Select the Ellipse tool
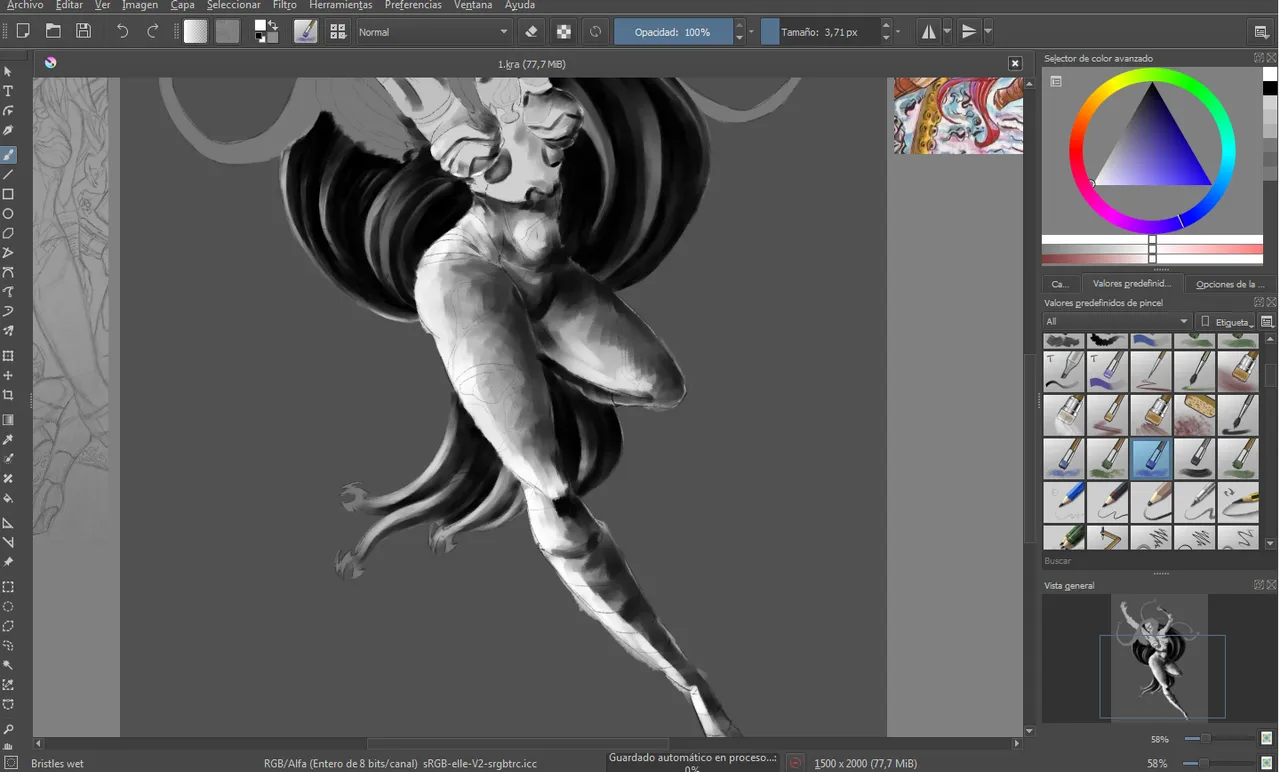The height and width of the screenshot is (772, 1280). pyautogui.click(x=8, y=214)
